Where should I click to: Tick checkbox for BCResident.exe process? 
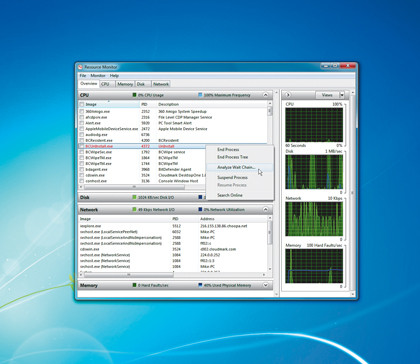[x=82, y=140]
